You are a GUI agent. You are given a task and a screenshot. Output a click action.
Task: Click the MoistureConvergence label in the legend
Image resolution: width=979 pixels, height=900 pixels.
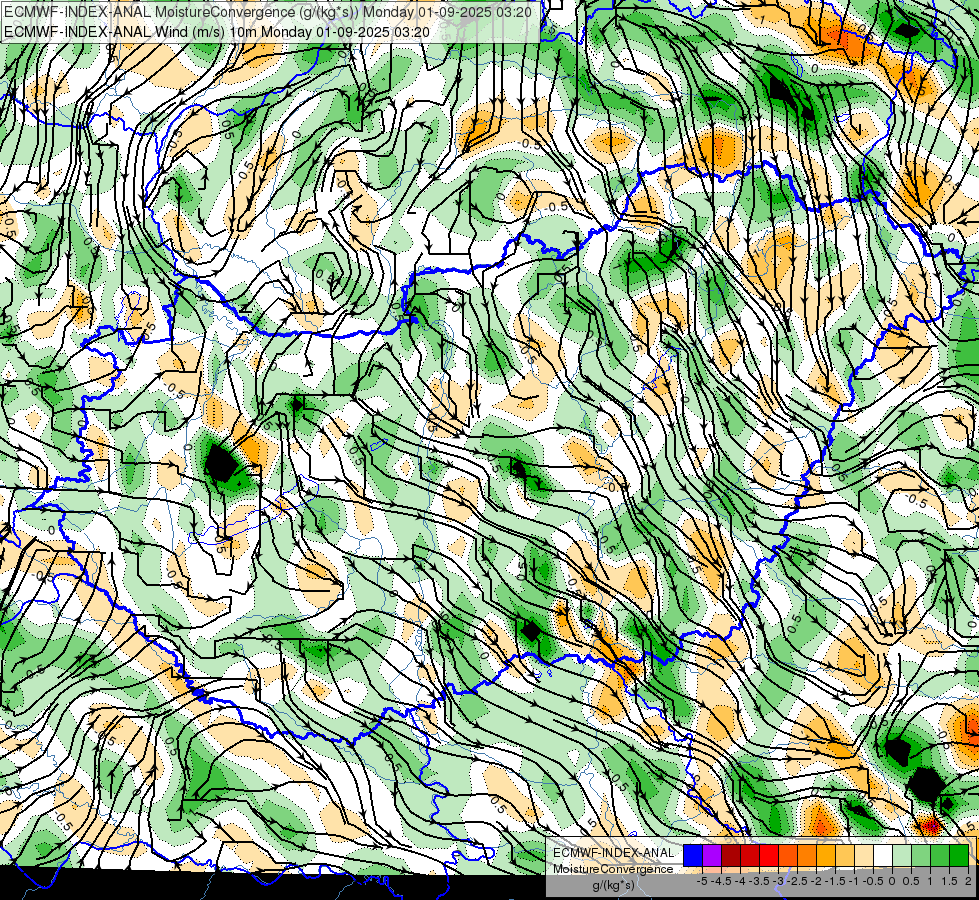pyautogui.click(x=613, y=869)
